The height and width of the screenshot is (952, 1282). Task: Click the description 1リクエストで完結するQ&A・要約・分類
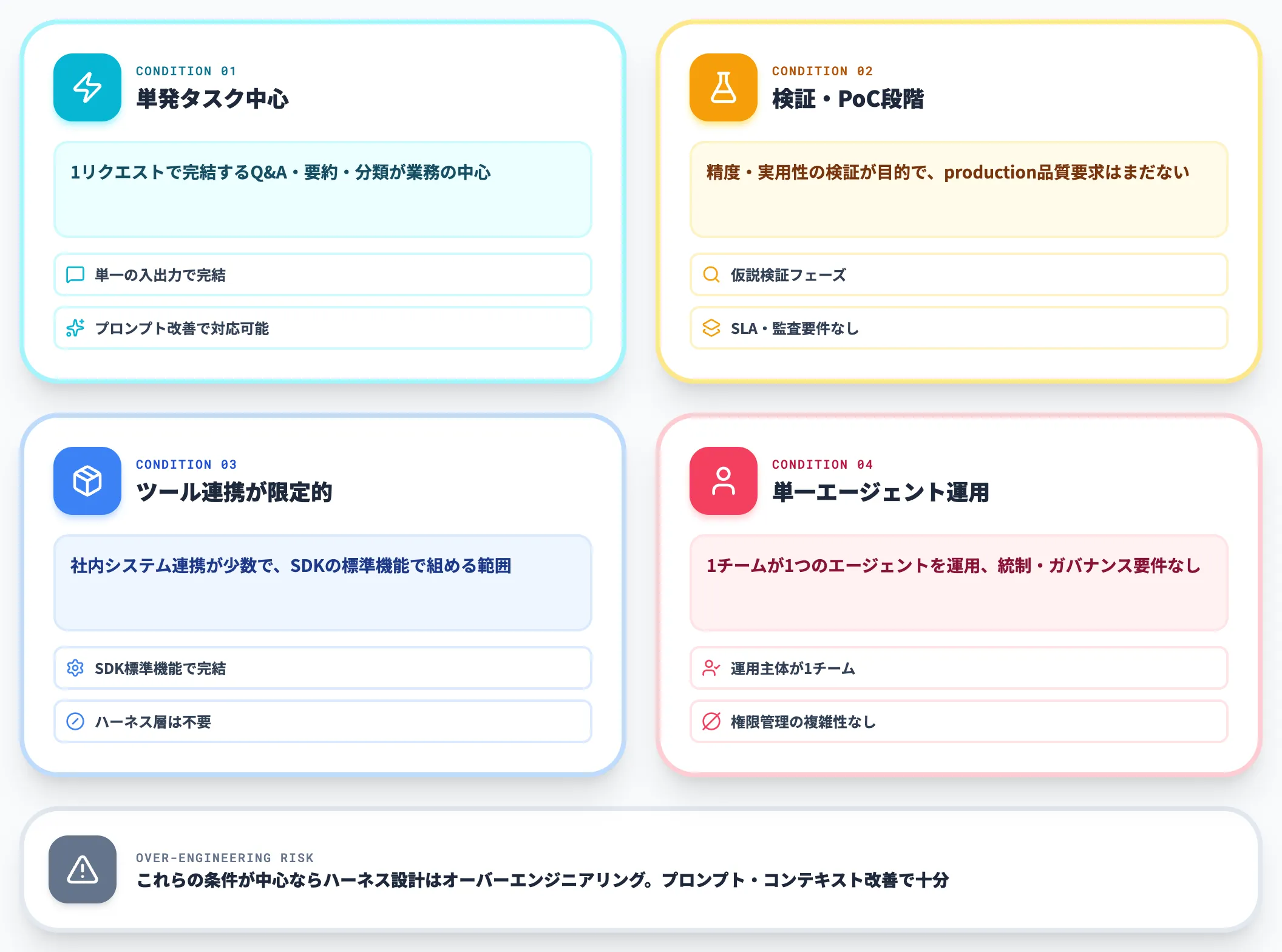click(280, 172)
